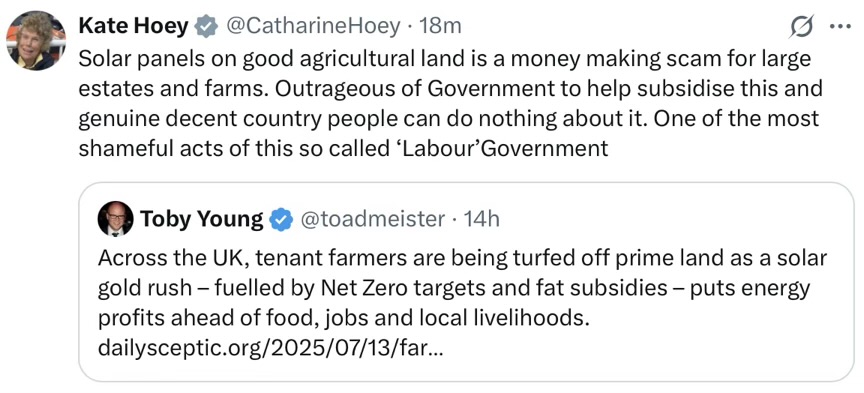864x393 pixels.
Task: Click Kate Hoey's blue verified badge
Action: (x=207, y=26)
